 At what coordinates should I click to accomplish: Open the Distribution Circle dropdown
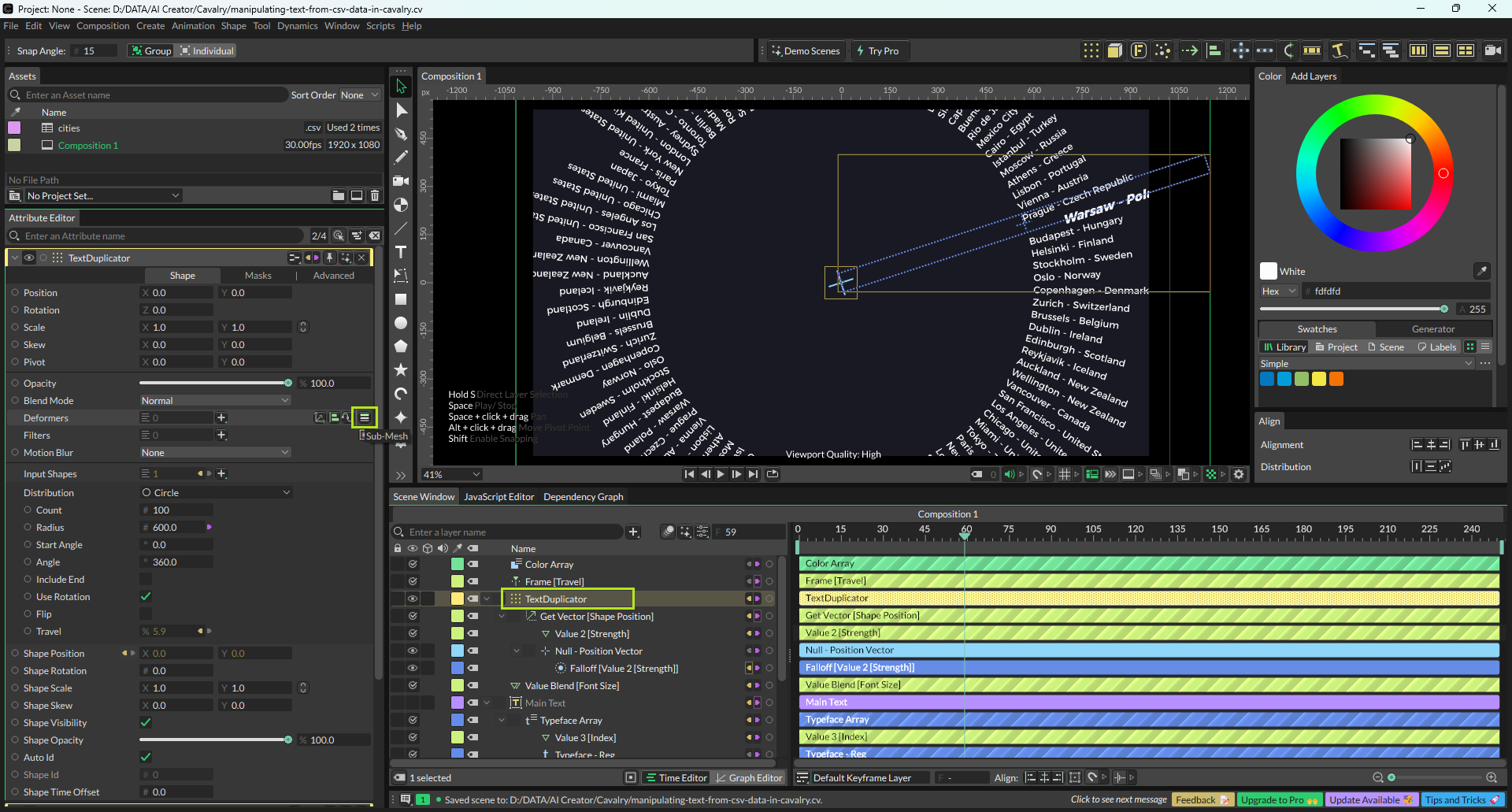pos(216,492)
